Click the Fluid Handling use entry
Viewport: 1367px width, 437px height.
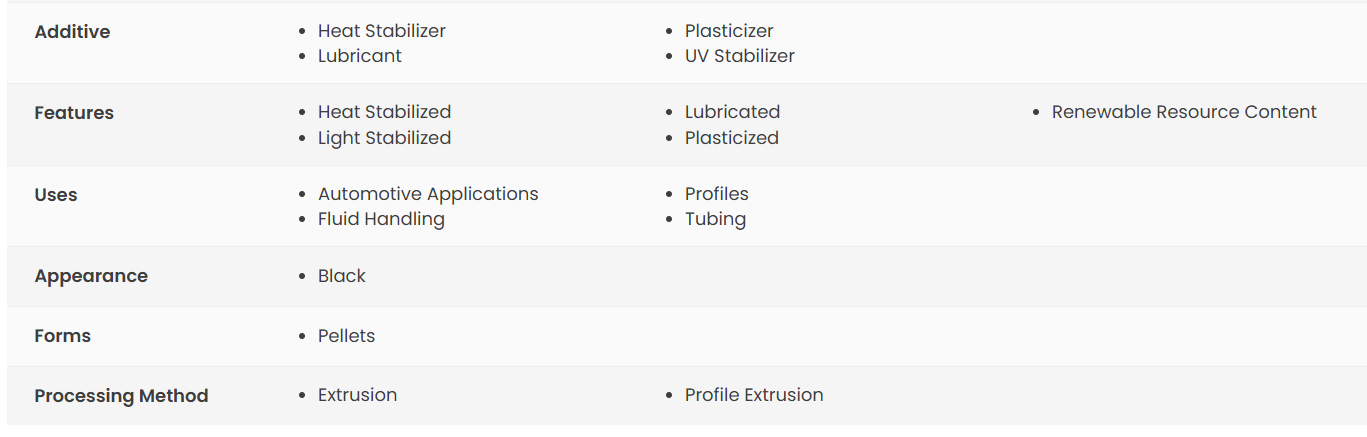(381, 219)
